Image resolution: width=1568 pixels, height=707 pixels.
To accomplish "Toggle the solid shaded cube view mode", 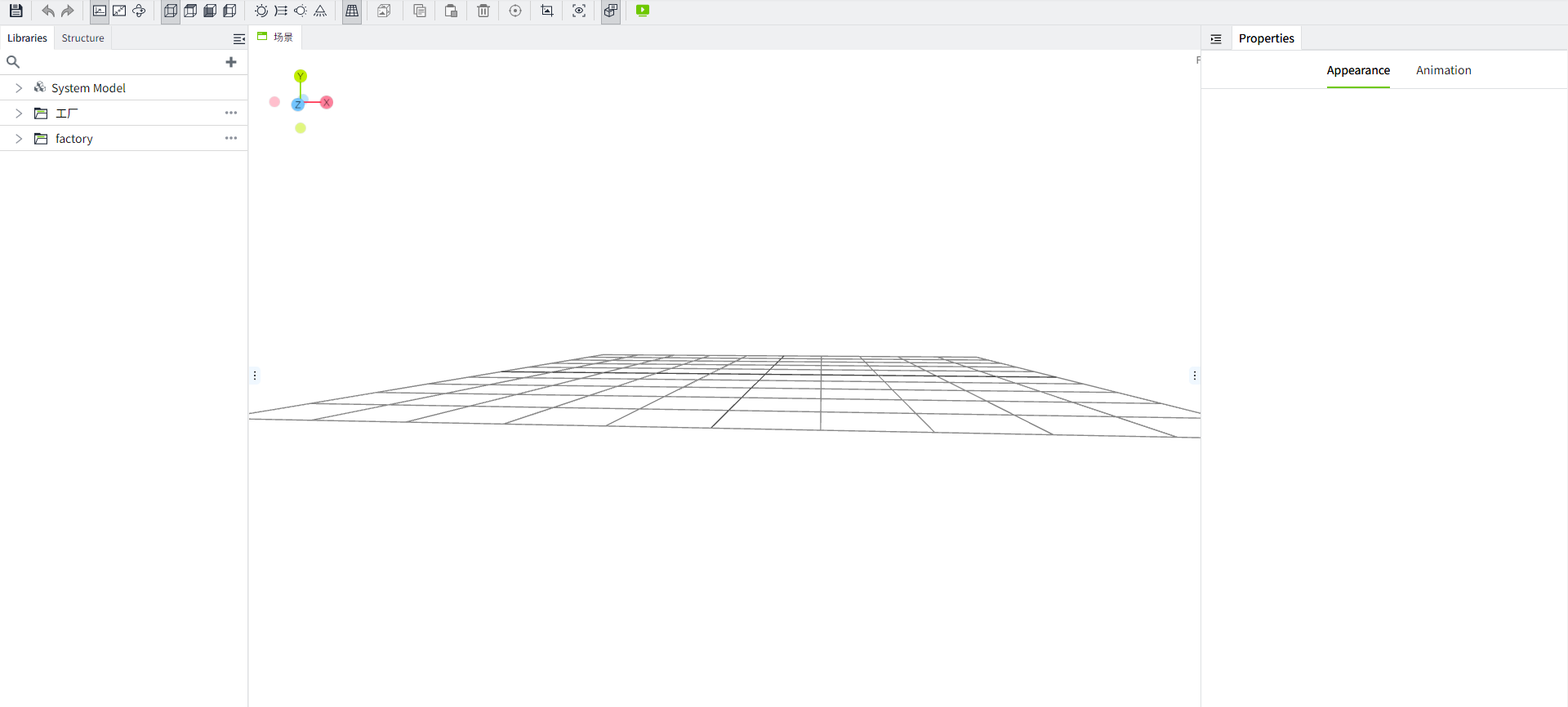I will click(210, 11).
